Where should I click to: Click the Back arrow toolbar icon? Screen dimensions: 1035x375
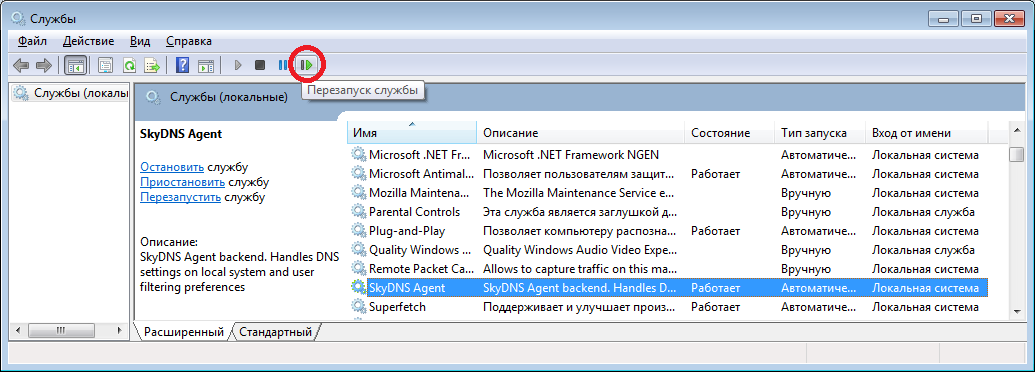tap(21, 65)
